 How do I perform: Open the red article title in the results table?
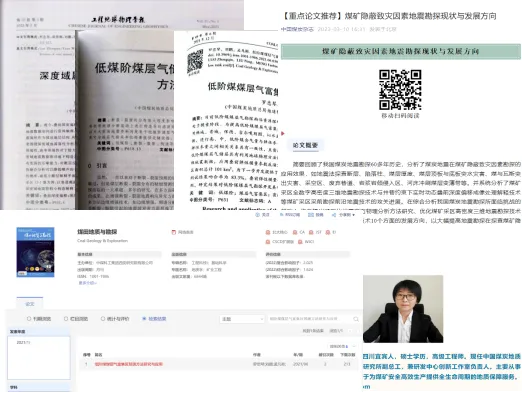129,364
